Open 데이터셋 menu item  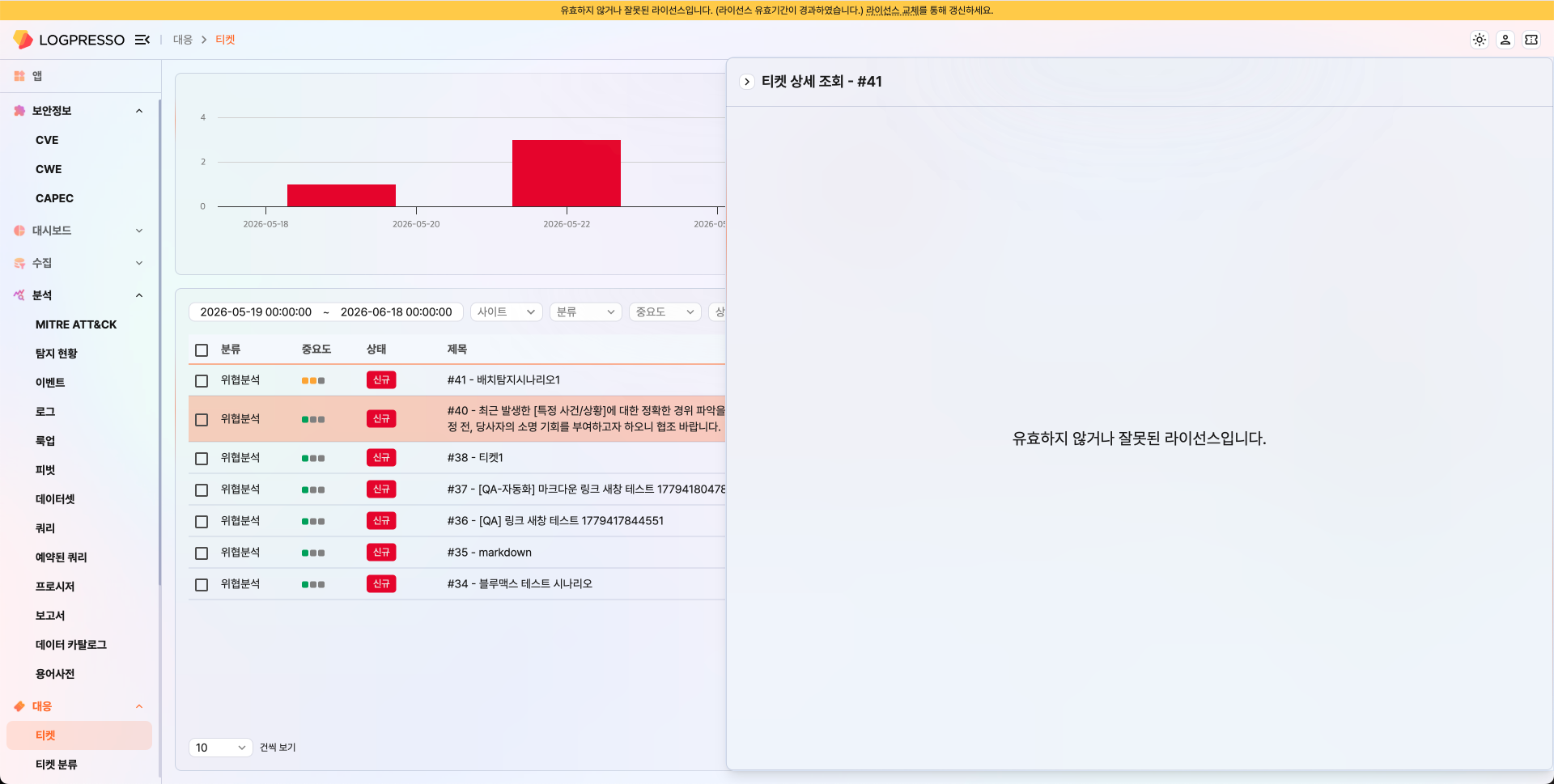pyautogui.click(x=55, y=499)
